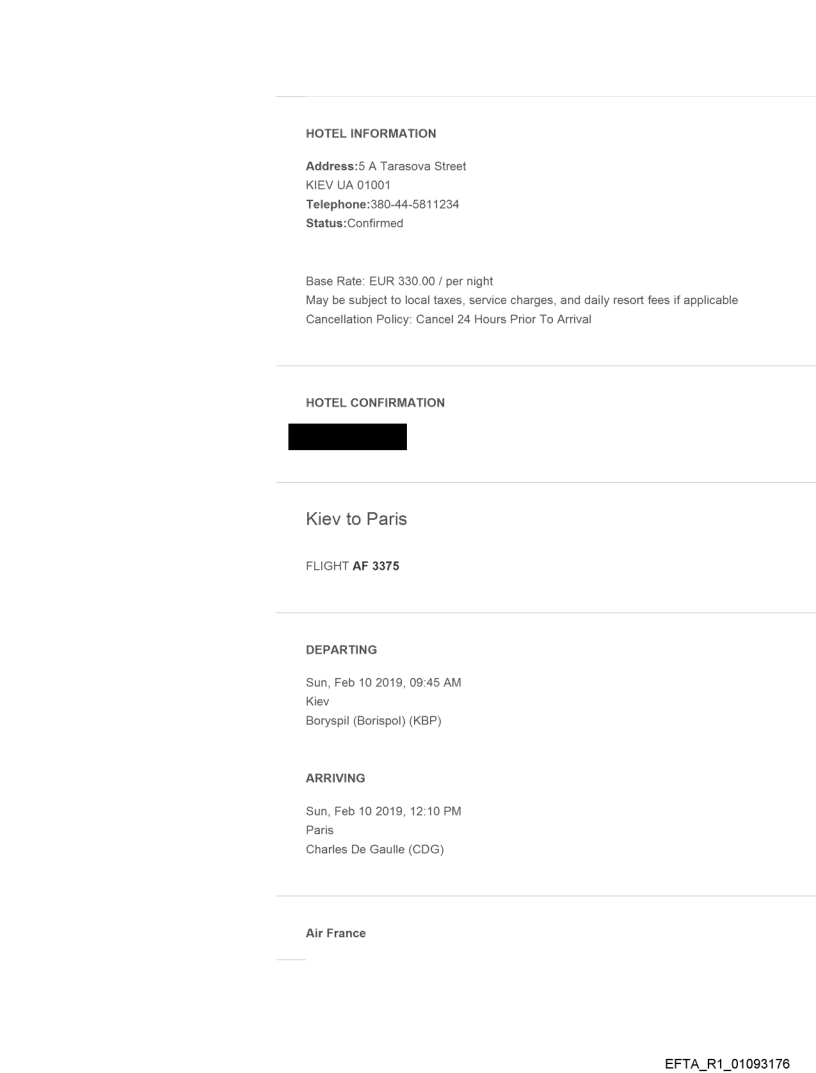Screen dimensions: 816x1073
Task: Click the telephone number 380-44-5811234
Action: [x=416, y=204]
